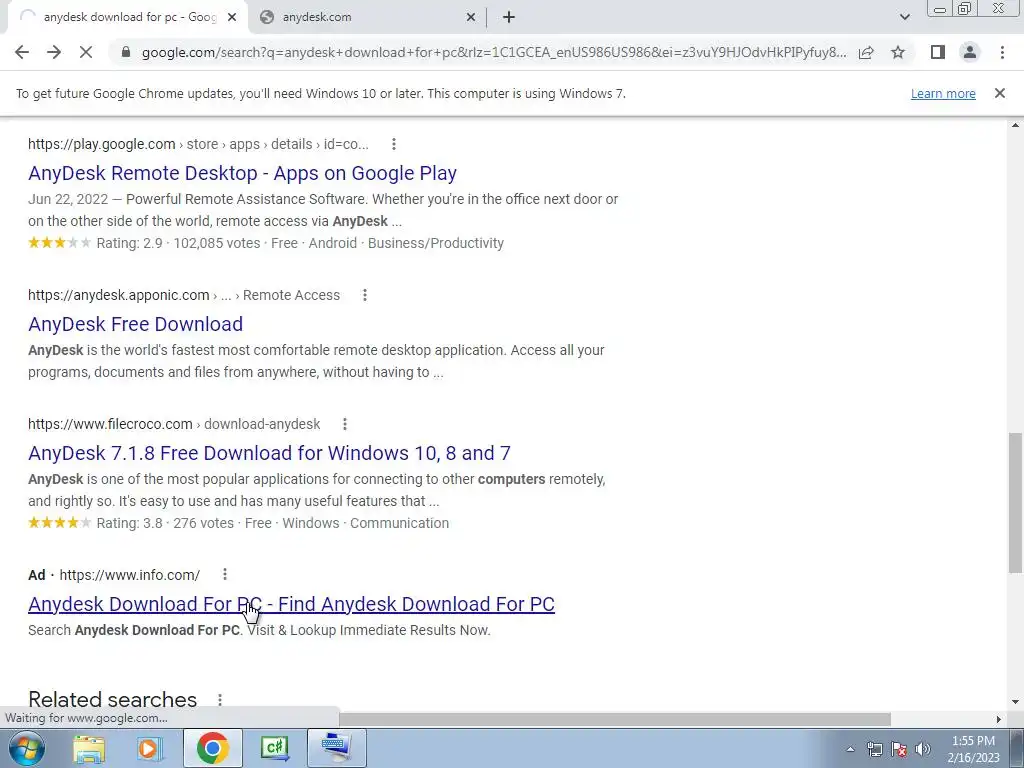Select the anydesk download for pc tab
The width and height of the screenshot is (1024, 768).
click(127, 17)
